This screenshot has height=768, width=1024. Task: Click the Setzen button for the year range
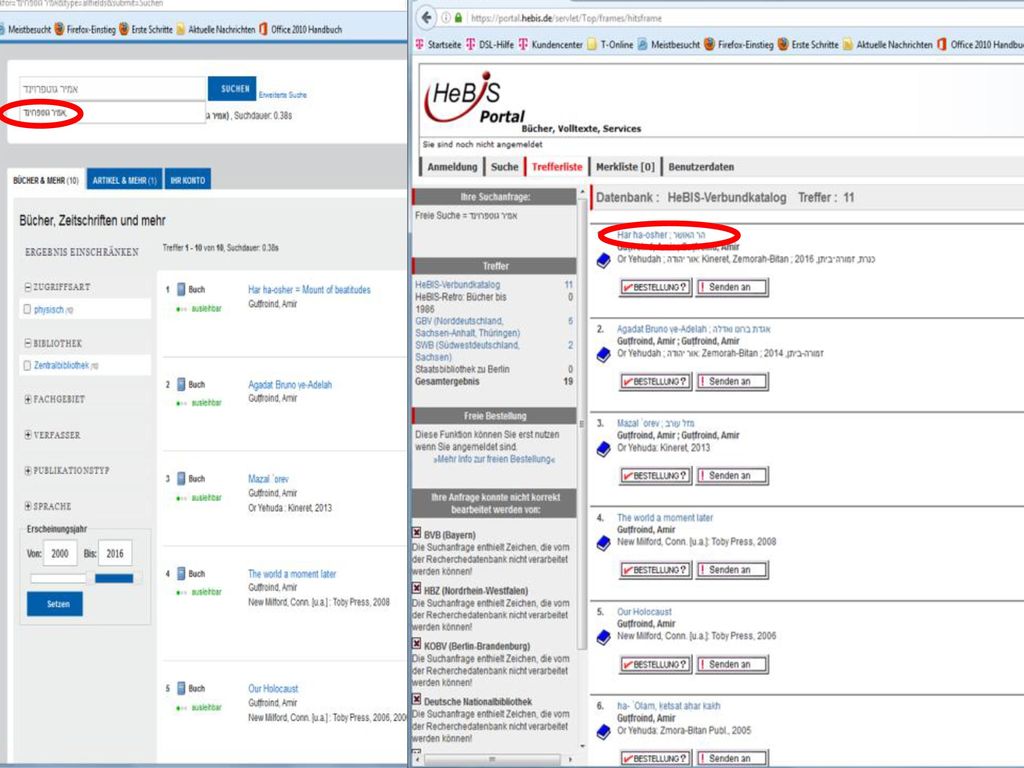pyautogui.click(x=55, y=604)
